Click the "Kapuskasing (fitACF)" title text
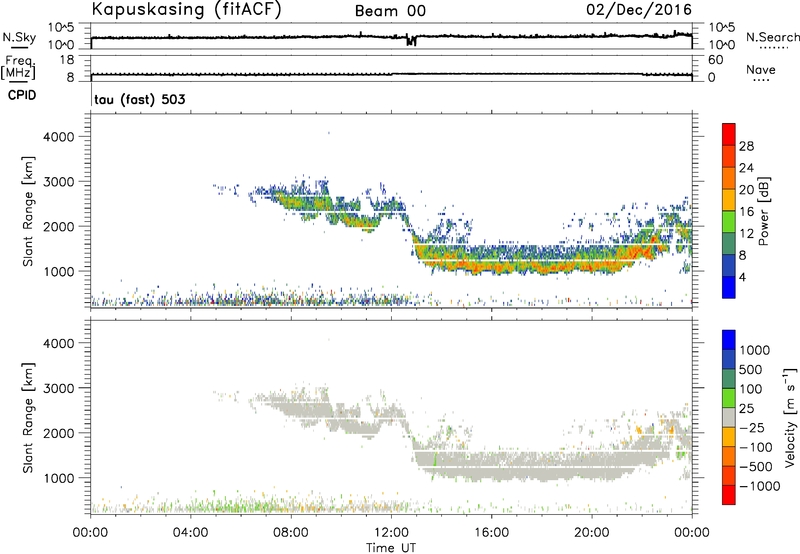The image size is (800, 554). click(x=186, y=9)
